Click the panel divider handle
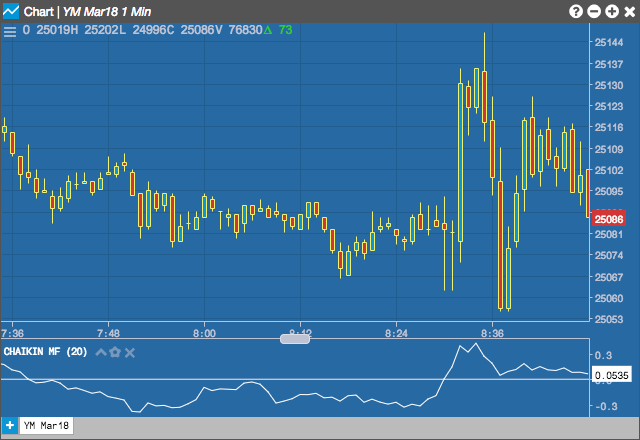The height and width of the screenshot is (440, 640). click(x=295, y=339)
